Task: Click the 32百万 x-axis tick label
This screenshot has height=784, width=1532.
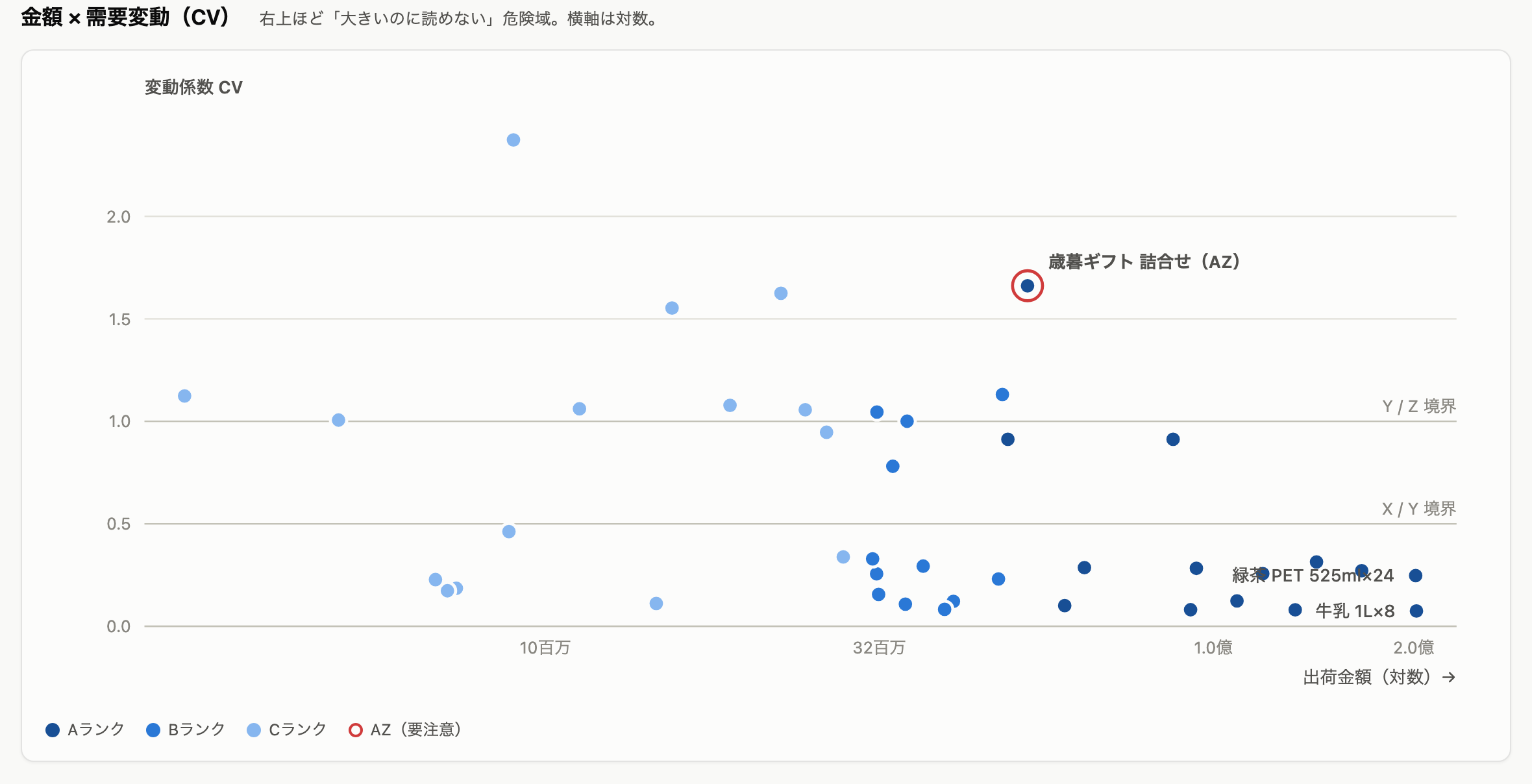Action: pos(879,648)
